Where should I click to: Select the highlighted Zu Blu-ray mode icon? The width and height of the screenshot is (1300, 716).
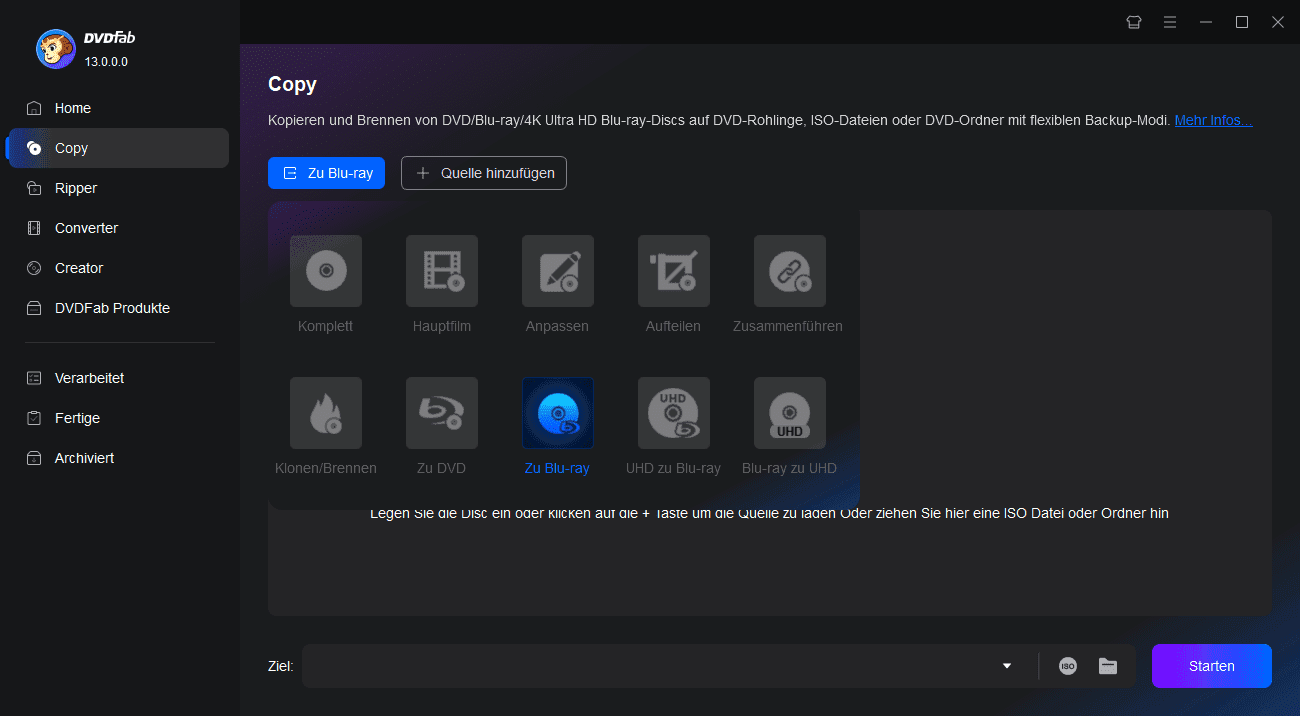557,413
